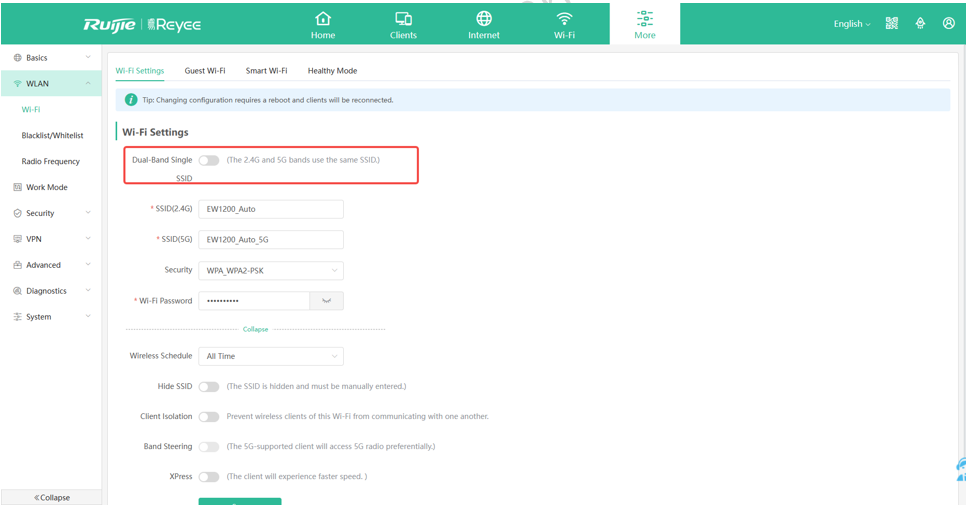This screenshot has width=966, height=521.
Task: Open the QR code icon in header
Action: coord(892,23)
